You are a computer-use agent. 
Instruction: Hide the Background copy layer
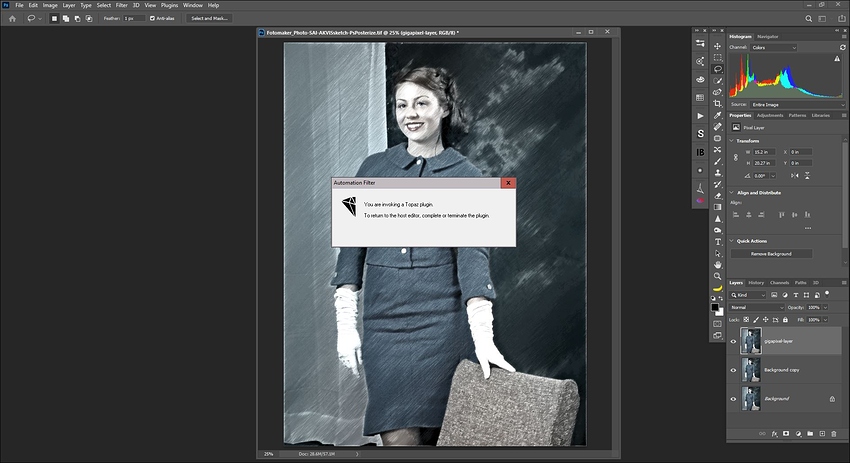(733, 370)
